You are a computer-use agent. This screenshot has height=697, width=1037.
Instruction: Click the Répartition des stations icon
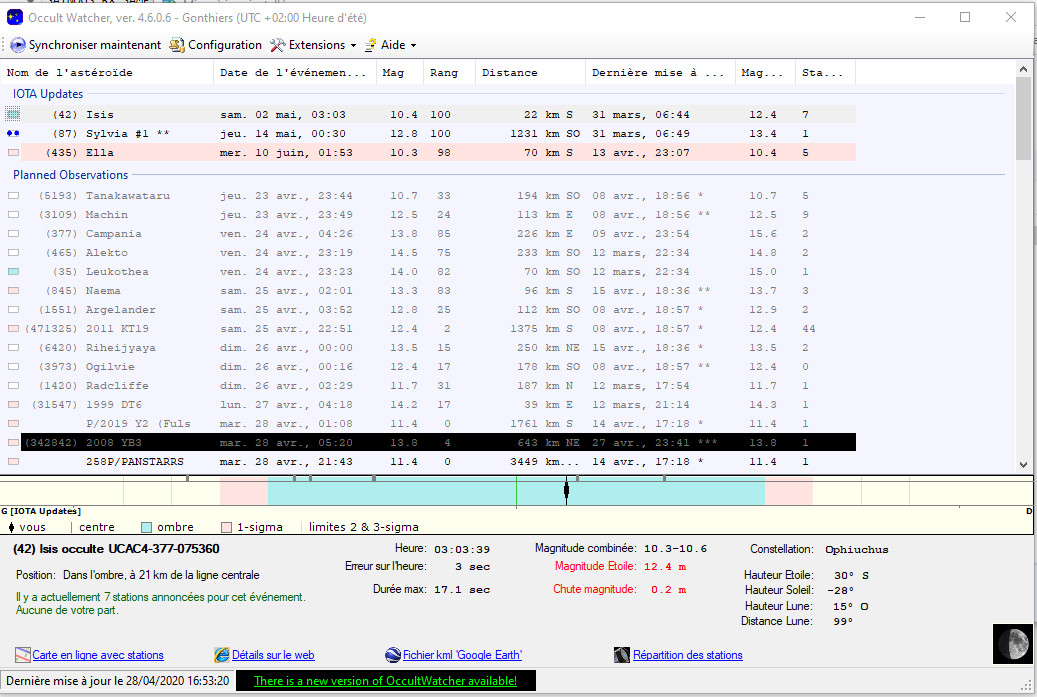point(622,655)
